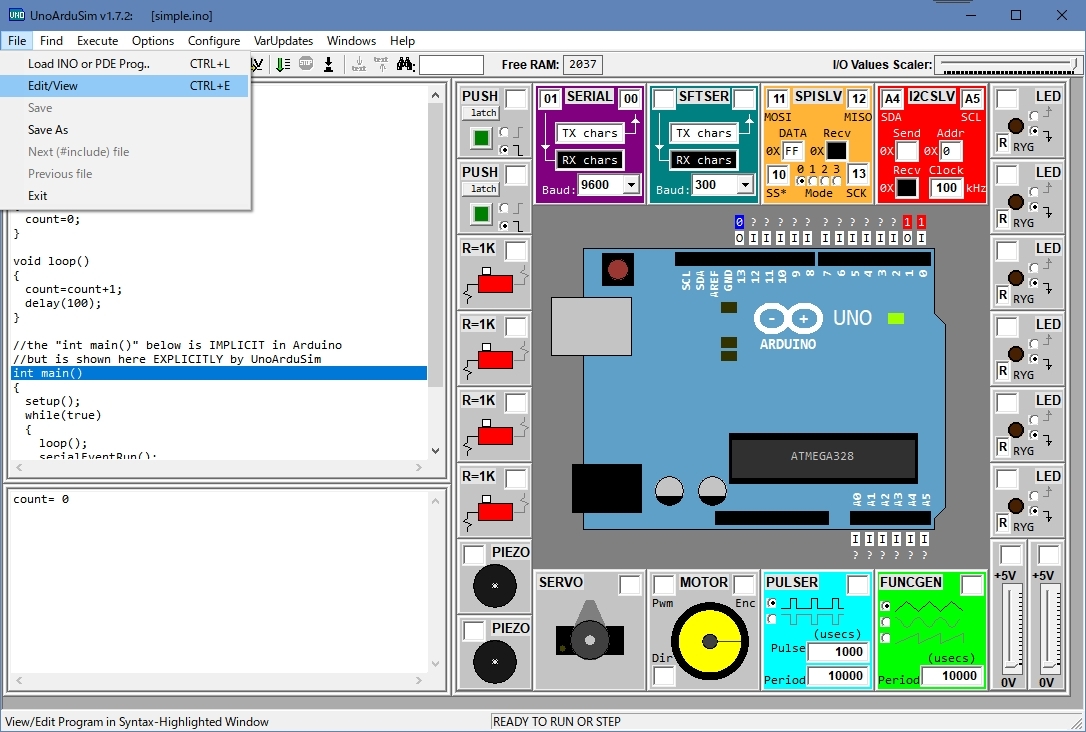Open the Execute menu

pos(98,41)
